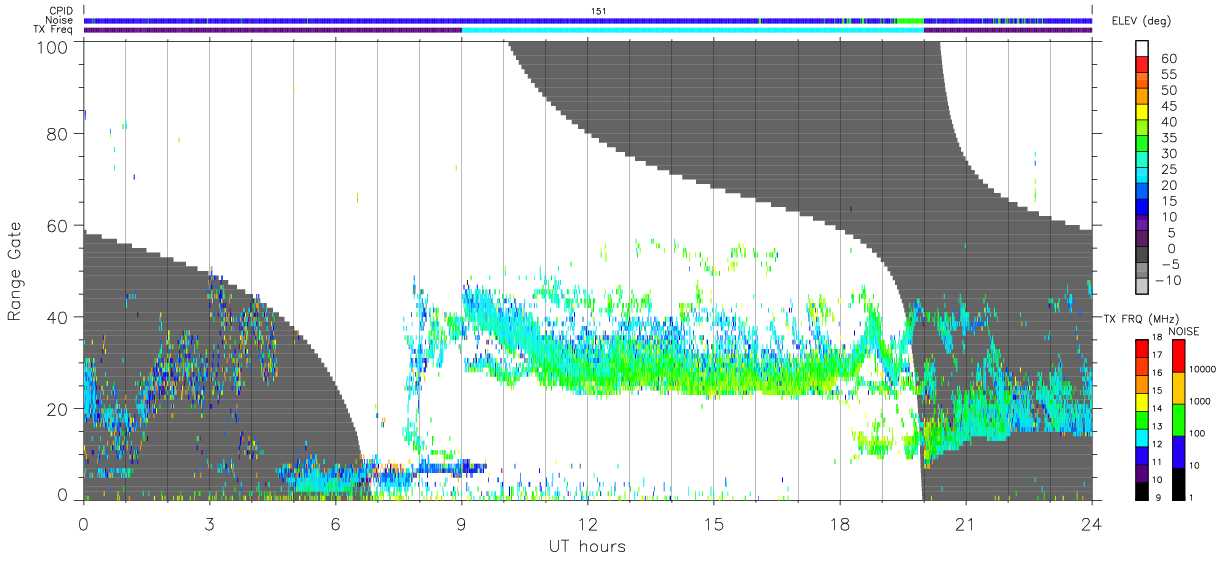Select the CPID label at top left
This screenshot has width=1228, height=567.
click(x=61, y=11)
